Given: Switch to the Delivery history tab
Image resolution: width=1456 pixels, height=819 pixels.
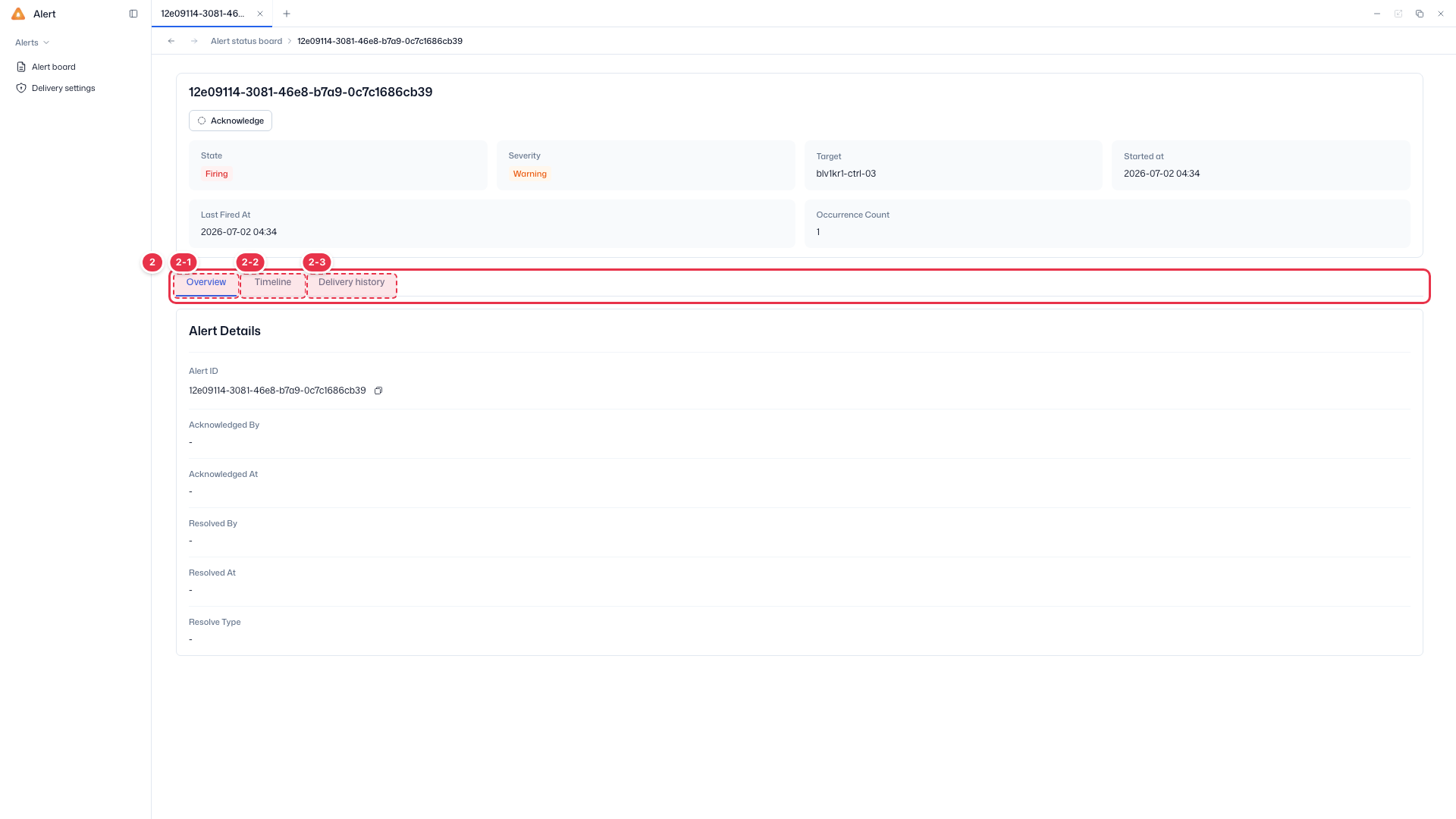Looking at the screenshot, I should (x=352, y=282).
